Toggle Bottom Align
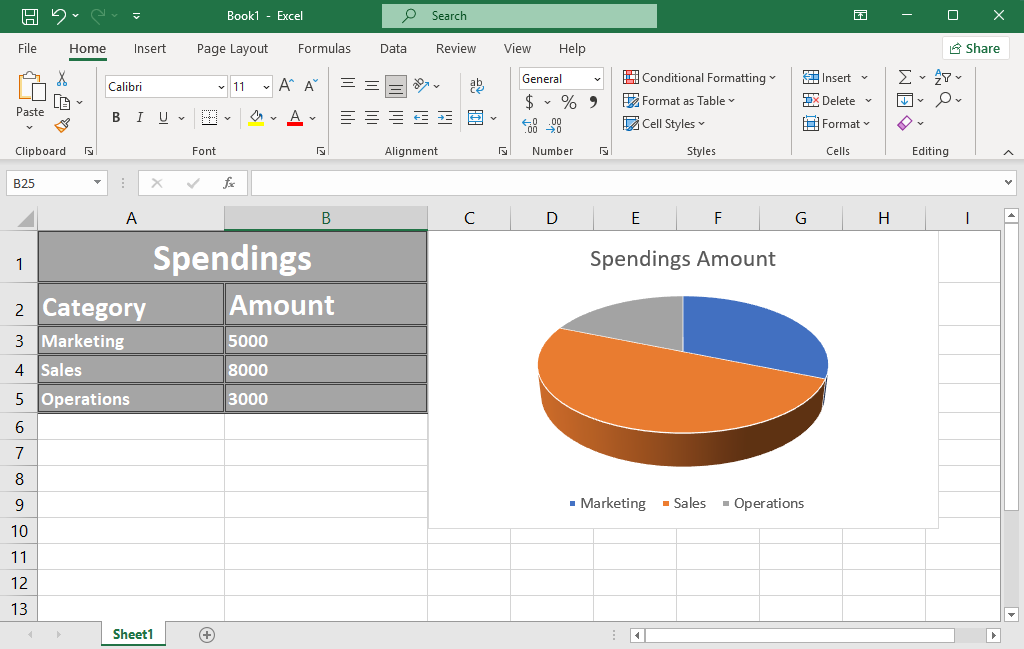 coord(396,86)
